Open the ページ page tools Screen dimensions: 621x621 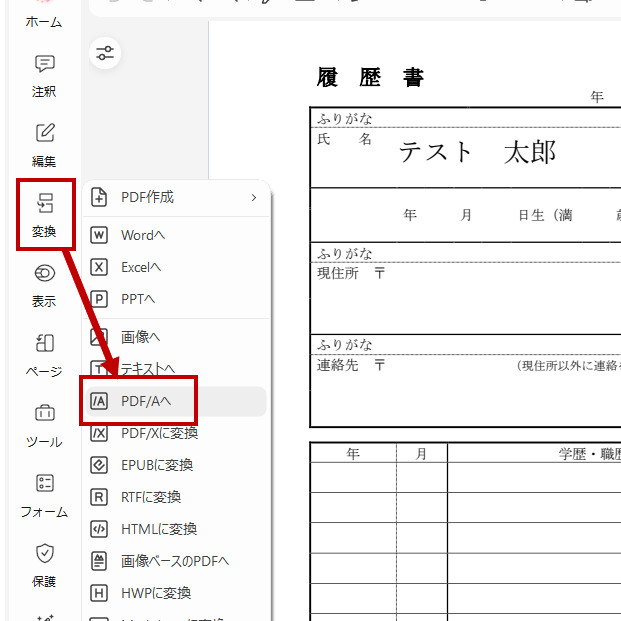(44, 356)
